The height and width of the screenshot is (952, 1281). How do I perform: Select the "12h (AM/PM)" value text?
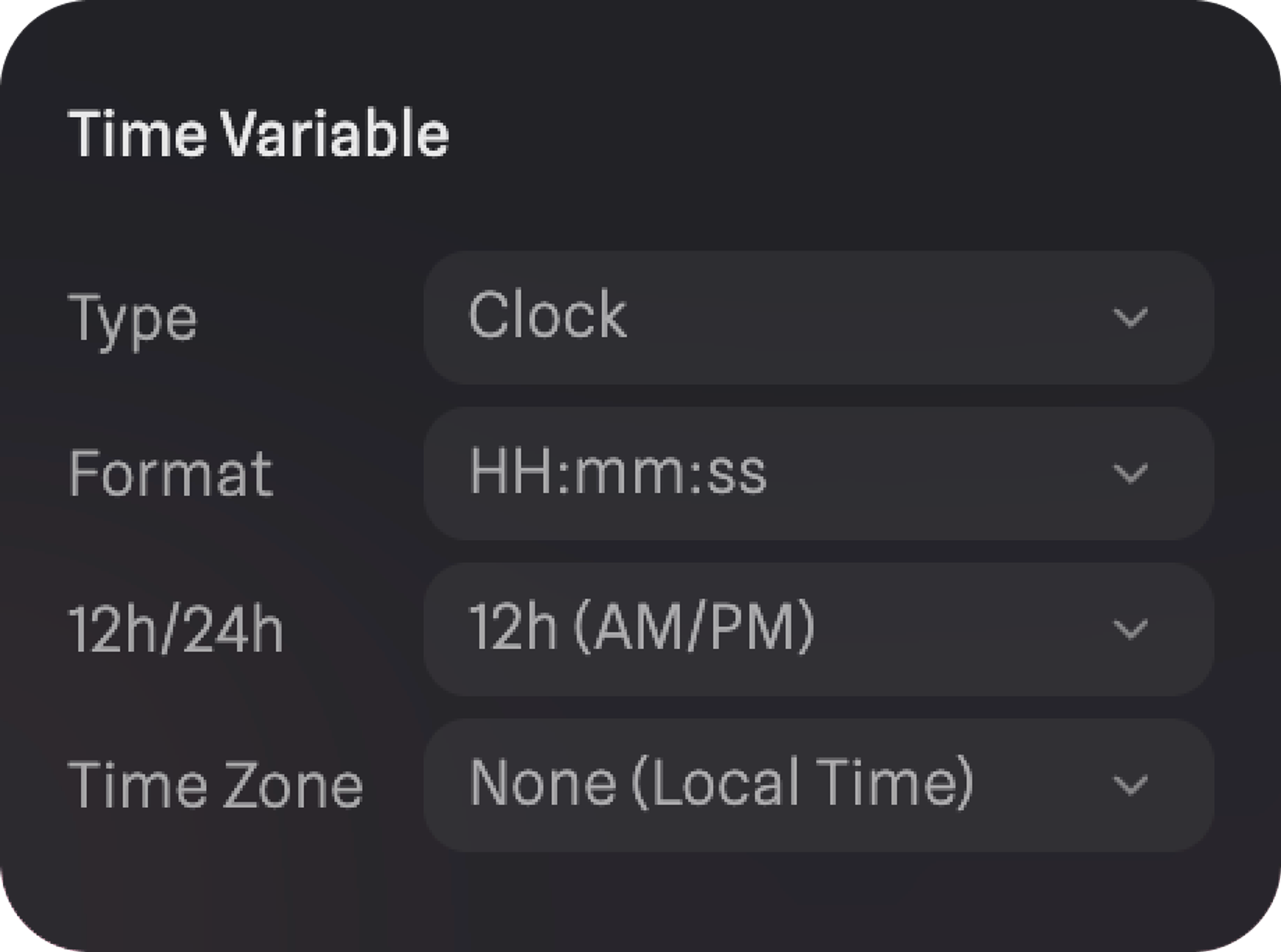[x=642, y=628]
